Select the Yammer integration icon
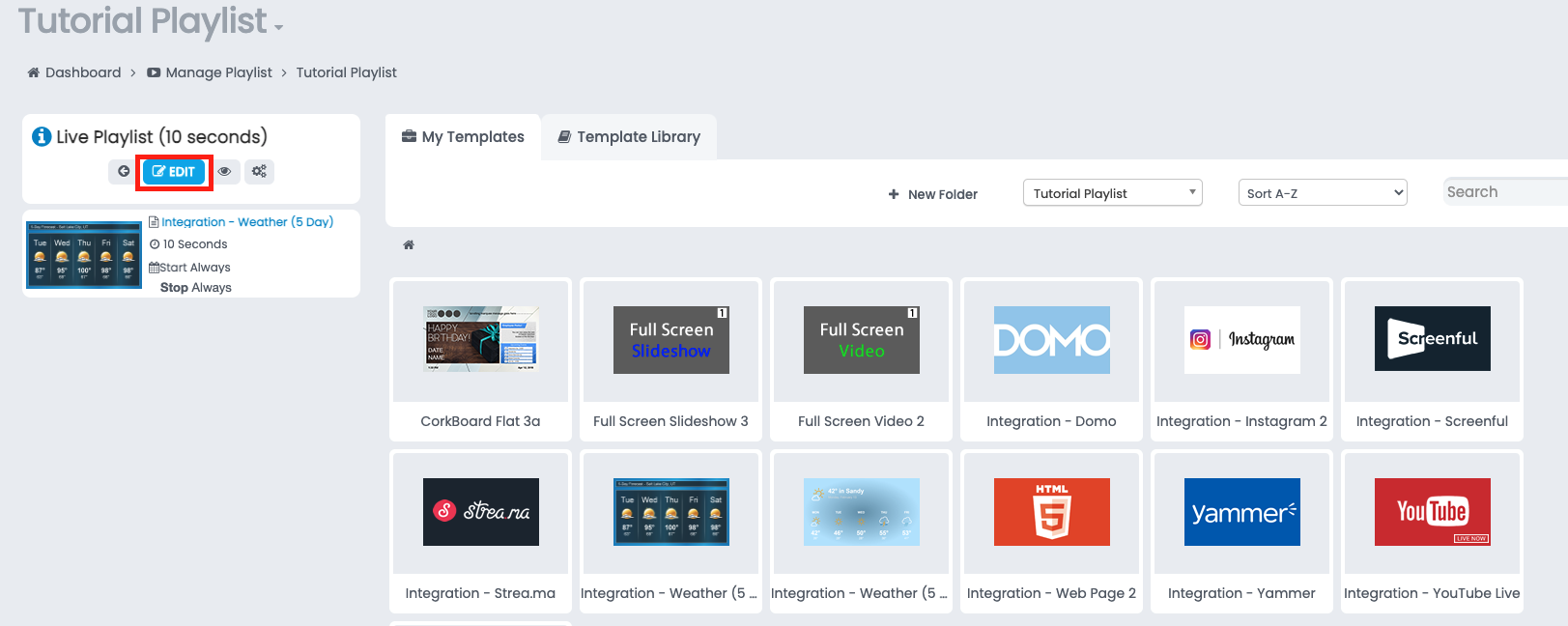Viewport: 1568px width, 626px height. (1242, 512)
